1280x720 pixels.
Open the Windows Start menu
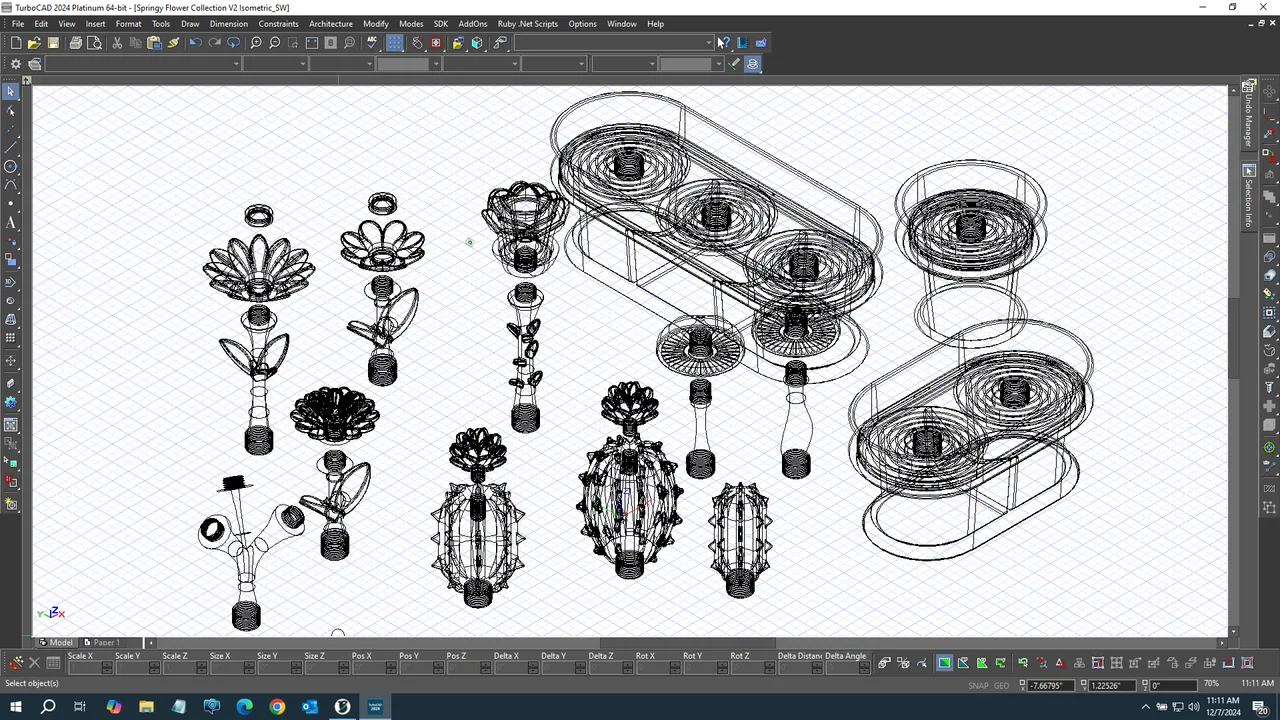[x=15, y=707]
